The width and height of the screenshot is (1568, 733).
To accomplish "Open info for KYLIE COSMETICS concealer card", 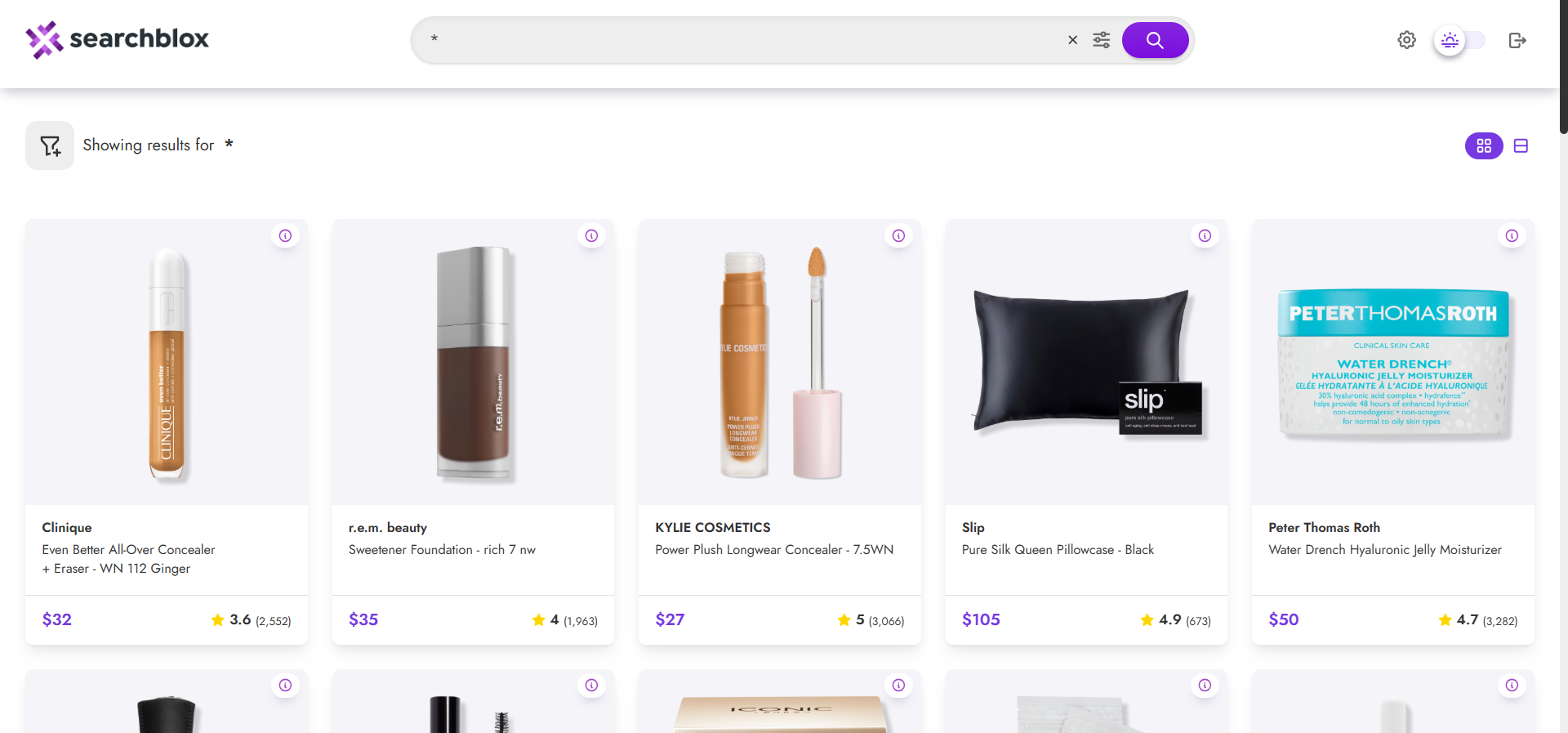I will tap(898, 235).
